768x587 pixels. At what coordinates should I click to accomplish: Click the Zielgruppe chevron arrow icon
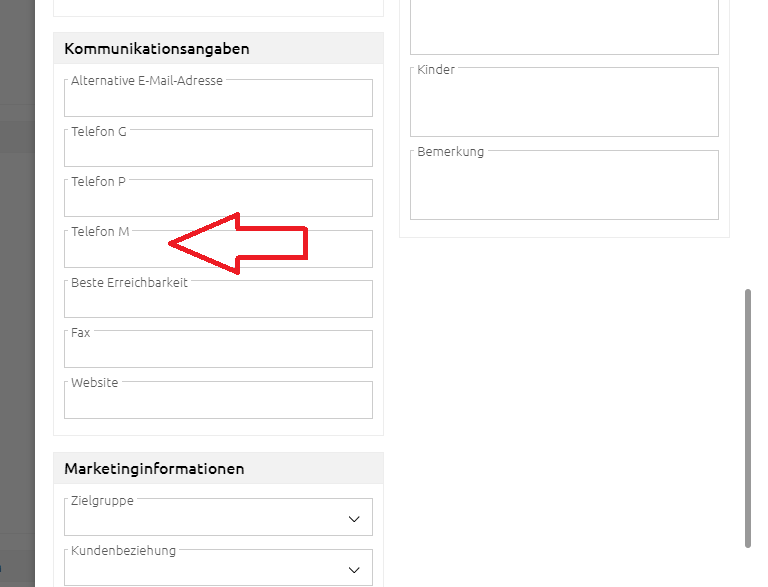tap(354, 519)
